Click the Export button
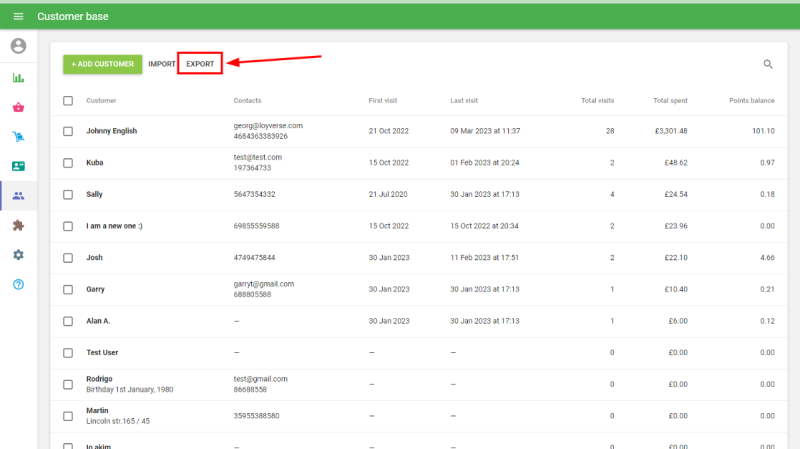The height and width of the screenshot is (449, 800). [x=200, y=64]
